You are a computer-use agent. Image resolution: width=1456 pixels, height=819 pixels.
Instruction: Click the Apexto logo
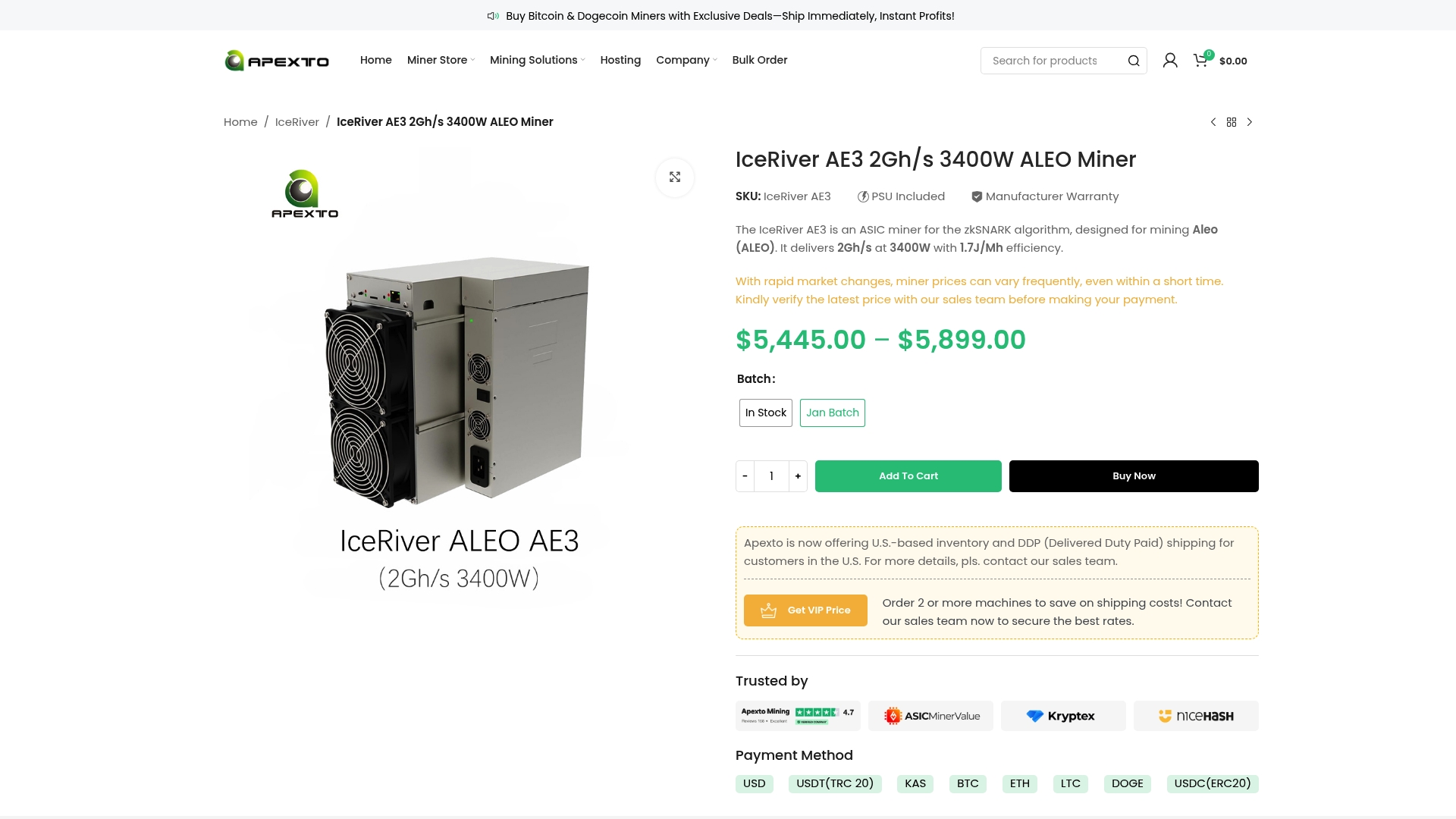coord(276,60)
